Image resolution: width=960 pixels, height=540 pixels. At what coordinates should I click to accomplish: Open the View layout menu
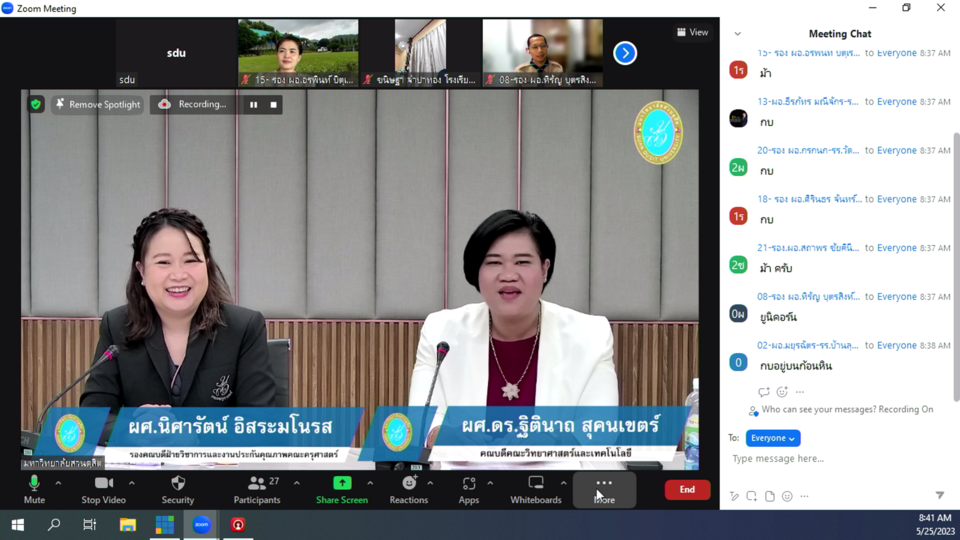coord(692,32)
